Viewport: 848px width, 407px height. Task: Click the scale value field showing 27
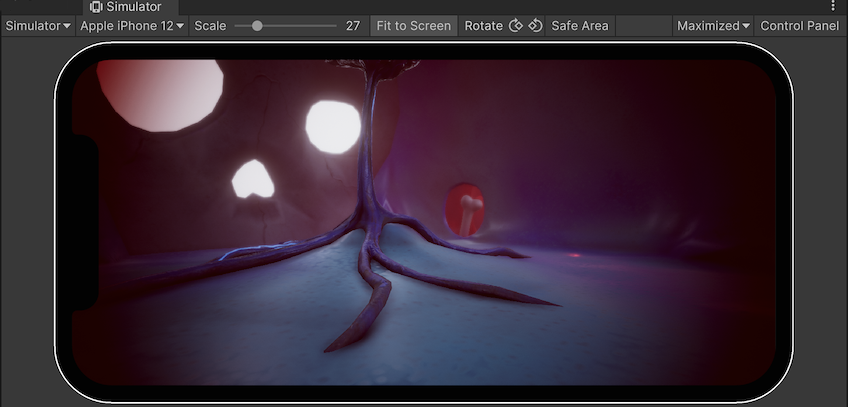pyautogui.click(x=352, y=26)
